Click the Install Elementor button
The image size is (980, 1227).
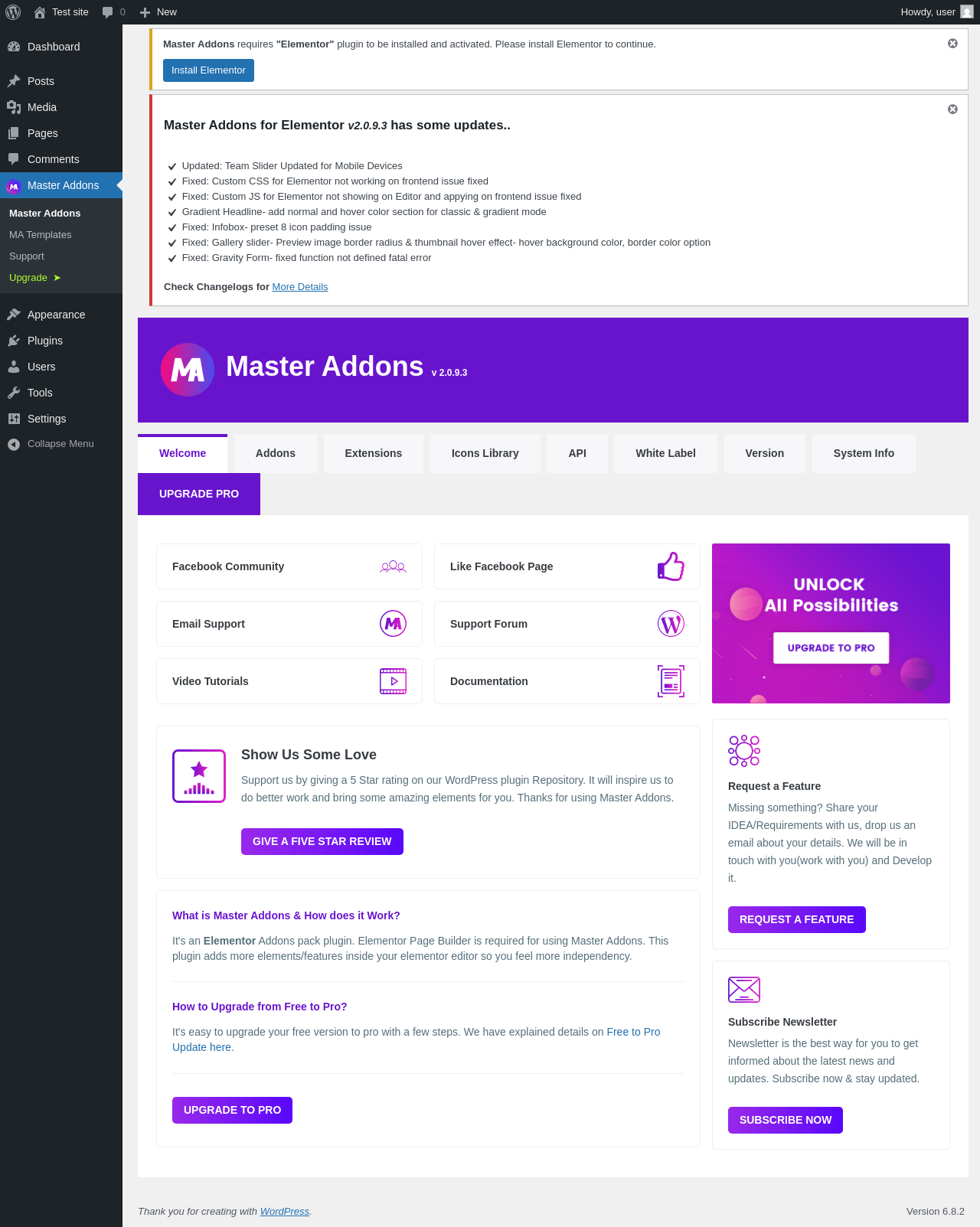tap(208, 70)
